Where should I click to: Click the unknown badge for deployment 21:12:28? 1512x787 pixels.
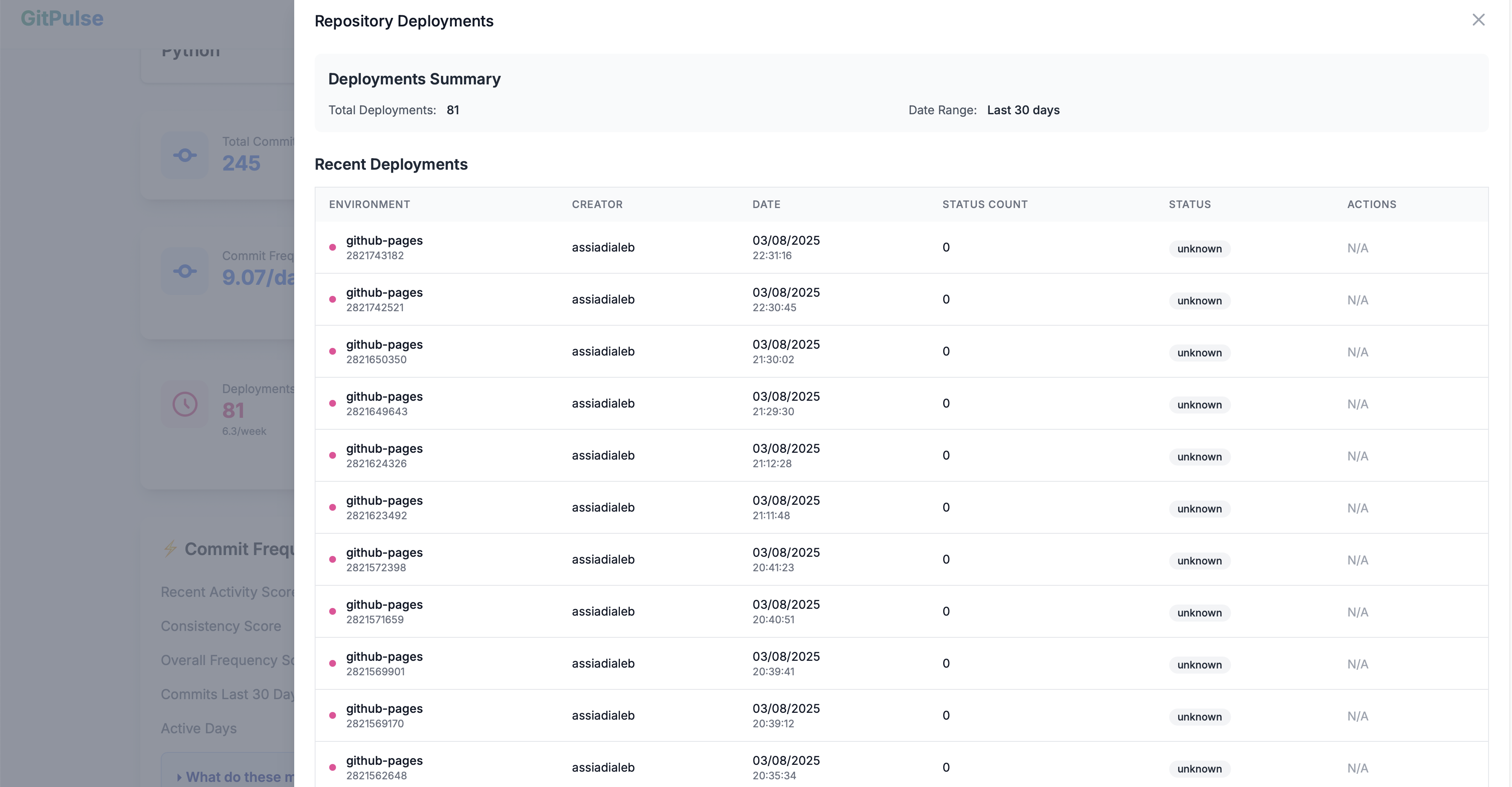1199,457
